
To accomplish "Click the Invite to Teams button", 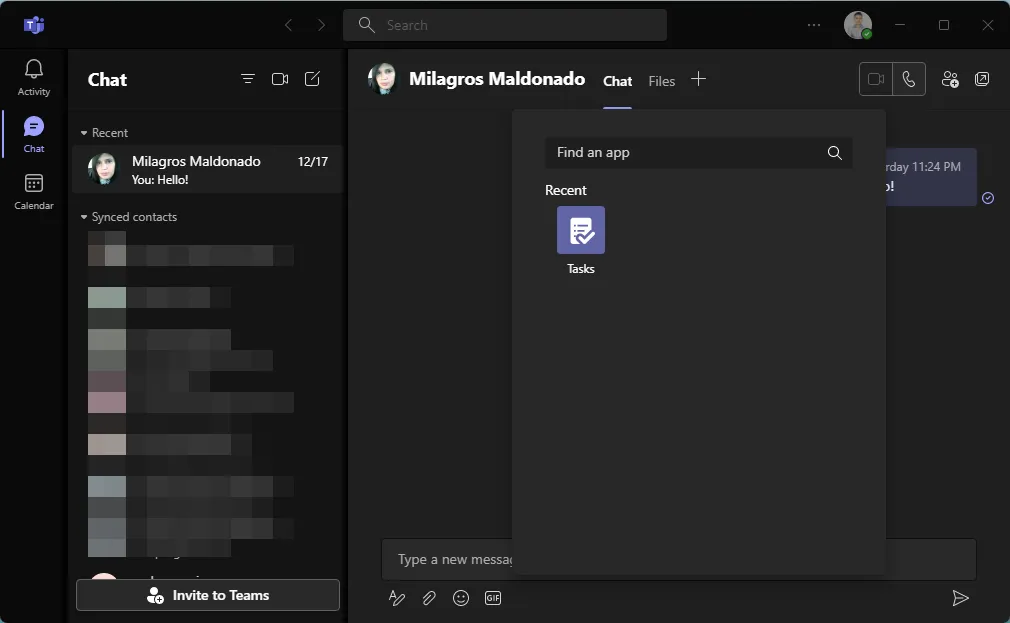I will tap(208, 595).
